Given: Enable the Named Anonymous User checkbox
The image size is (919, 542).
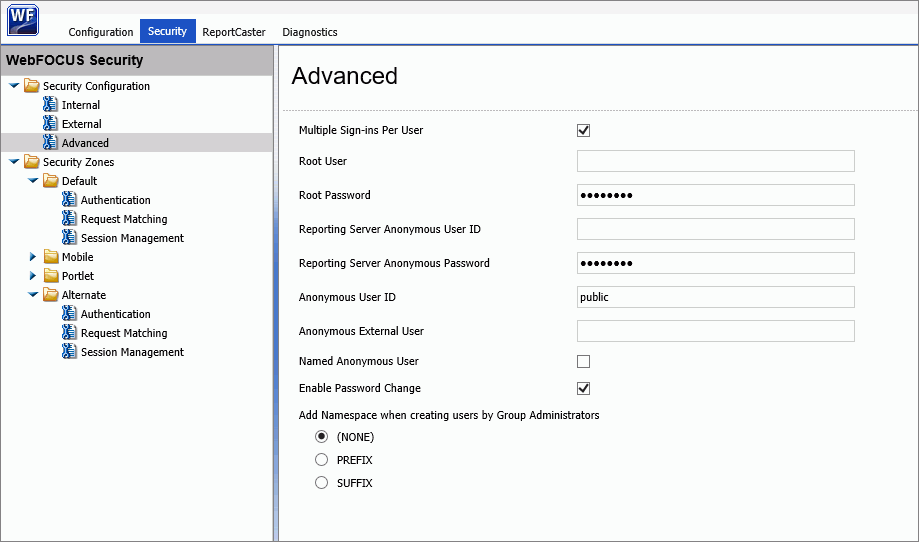Looking at the screenshot, I should 583,361.
